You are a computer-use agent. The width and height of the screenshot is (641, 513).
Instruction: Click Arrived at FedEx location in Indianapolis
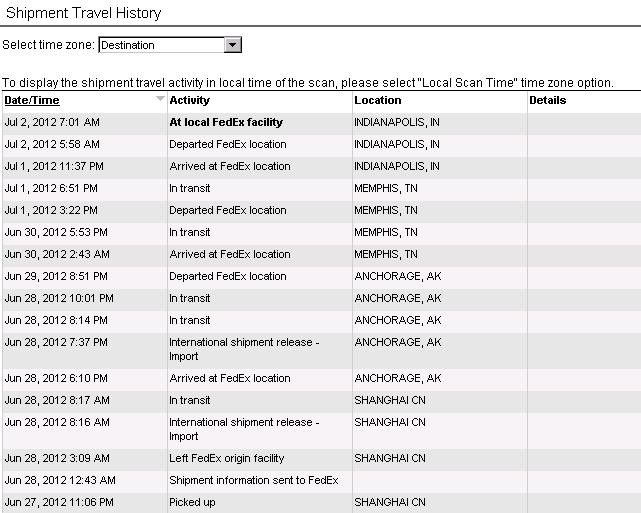(x=230, y=166)
